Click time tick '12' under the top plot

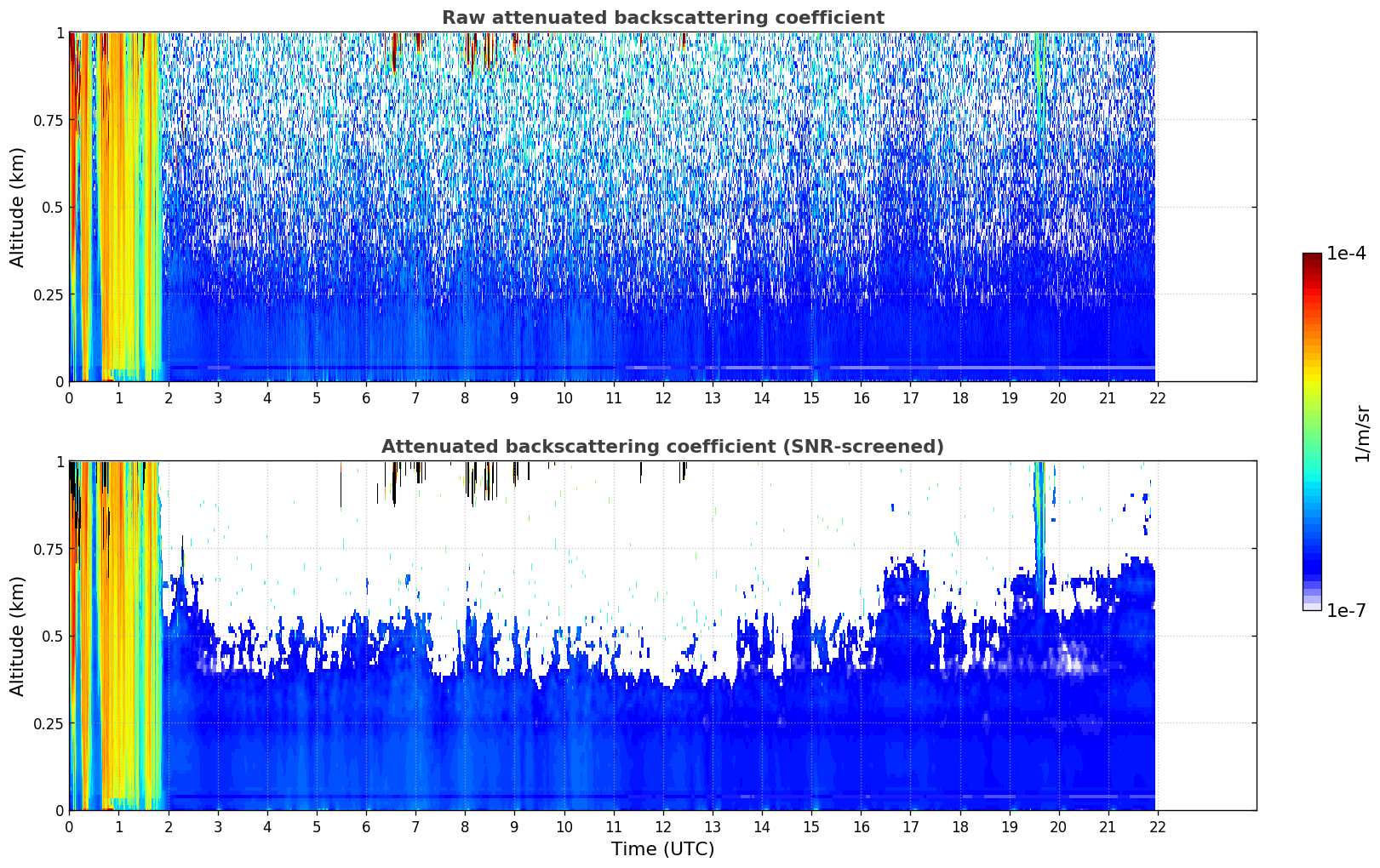662,397
